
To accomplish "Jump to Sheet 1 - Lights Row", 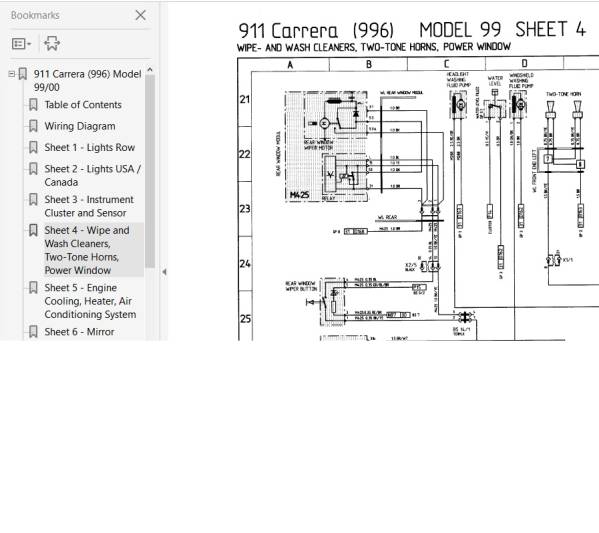I will tap(90, 147).
